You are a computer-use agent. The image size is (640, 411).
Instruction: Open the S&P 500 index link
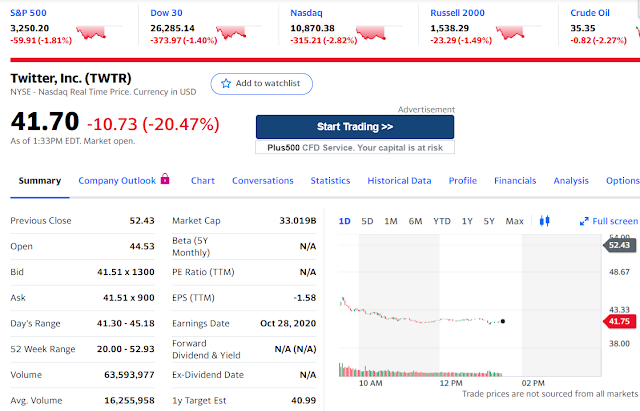(28, 13)
